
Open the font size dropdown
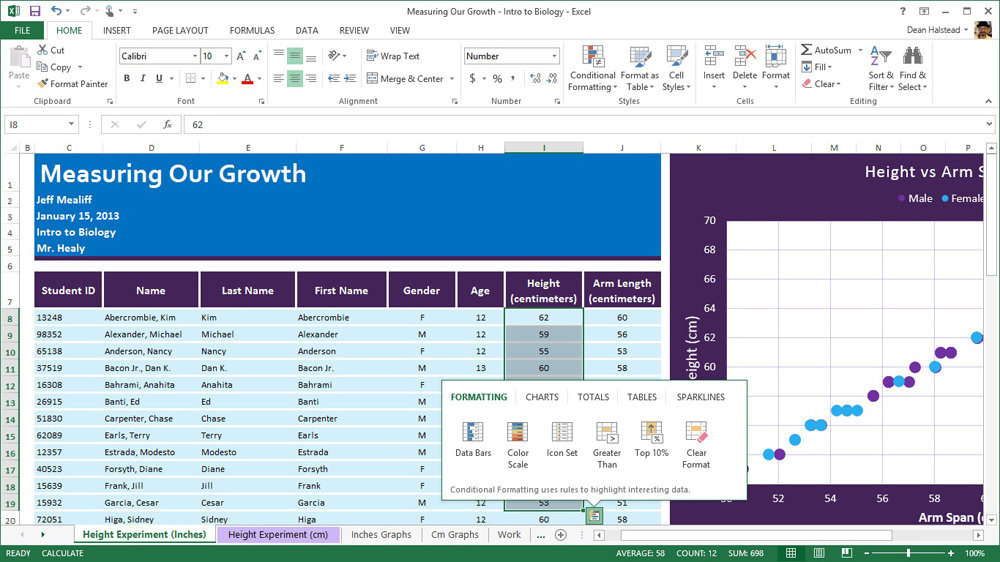coord(226,56)
